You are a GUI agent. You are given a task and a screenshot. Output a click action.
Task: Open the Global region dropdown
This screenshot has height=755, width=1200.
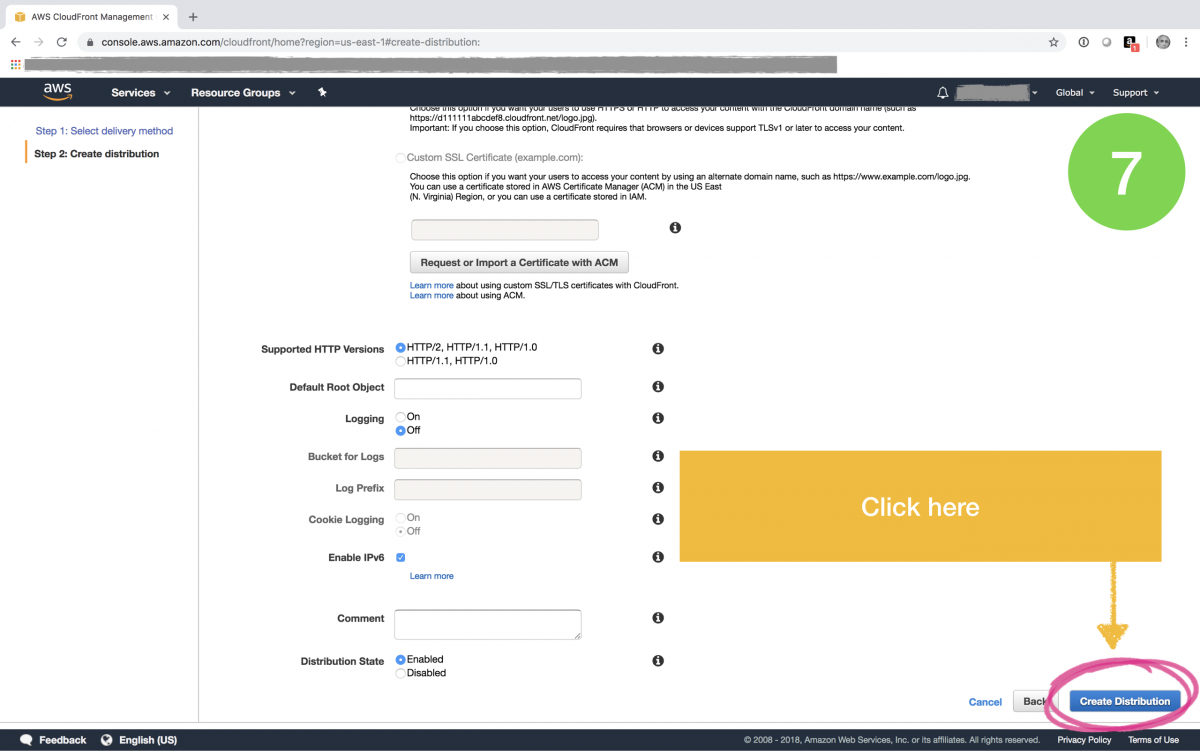click(x=1074, y=92)
